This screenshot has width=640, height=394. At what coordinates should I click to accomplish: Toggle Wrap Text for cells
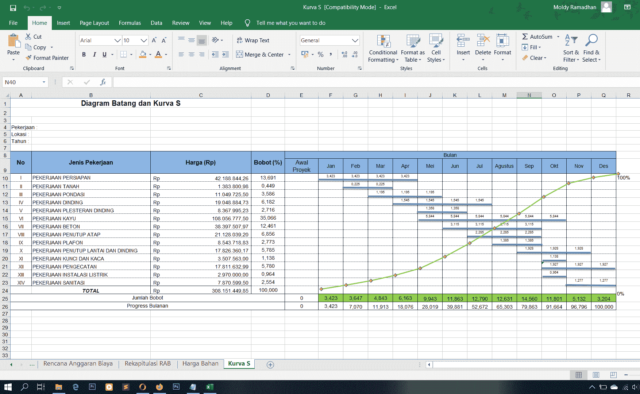tap(253, 40)
